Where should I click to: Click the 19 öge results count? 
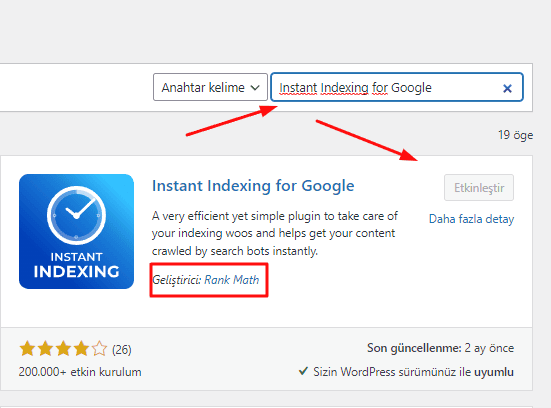[x=516, y=135]
